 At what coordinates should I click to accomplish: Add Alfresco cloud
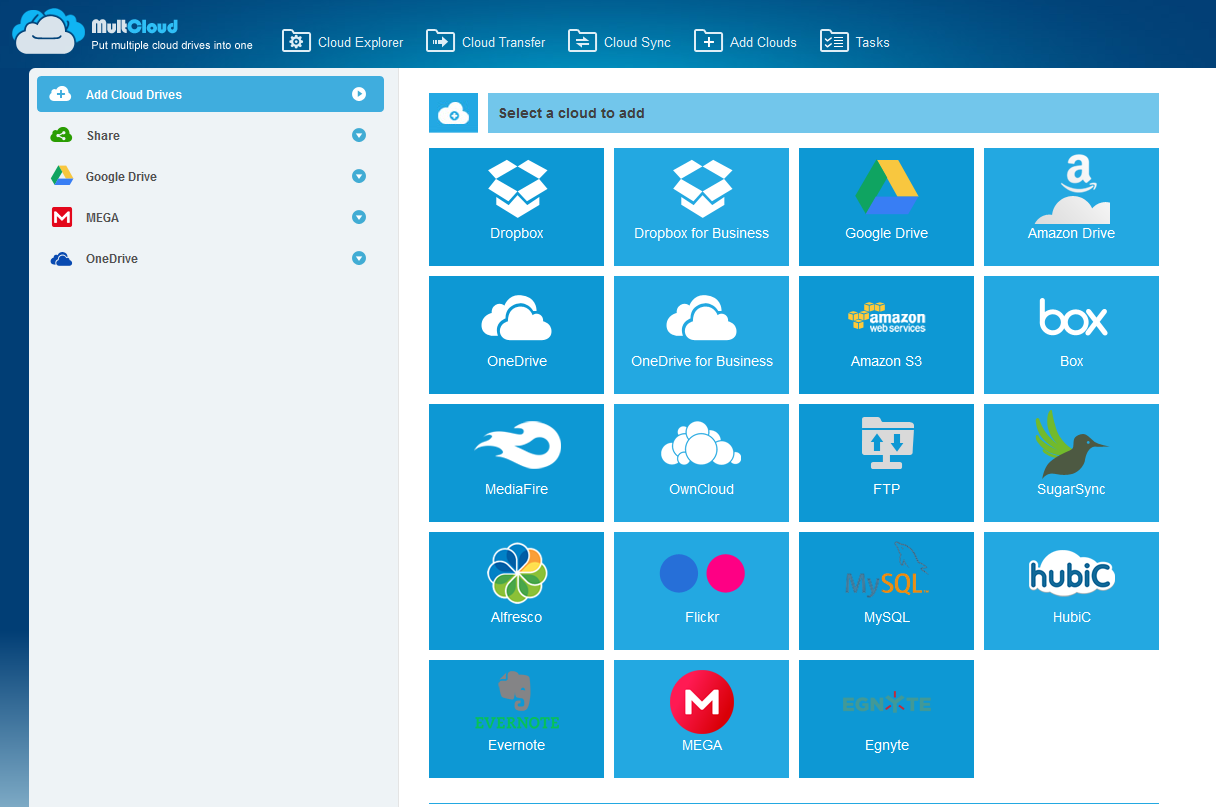[x=516, y=591]
